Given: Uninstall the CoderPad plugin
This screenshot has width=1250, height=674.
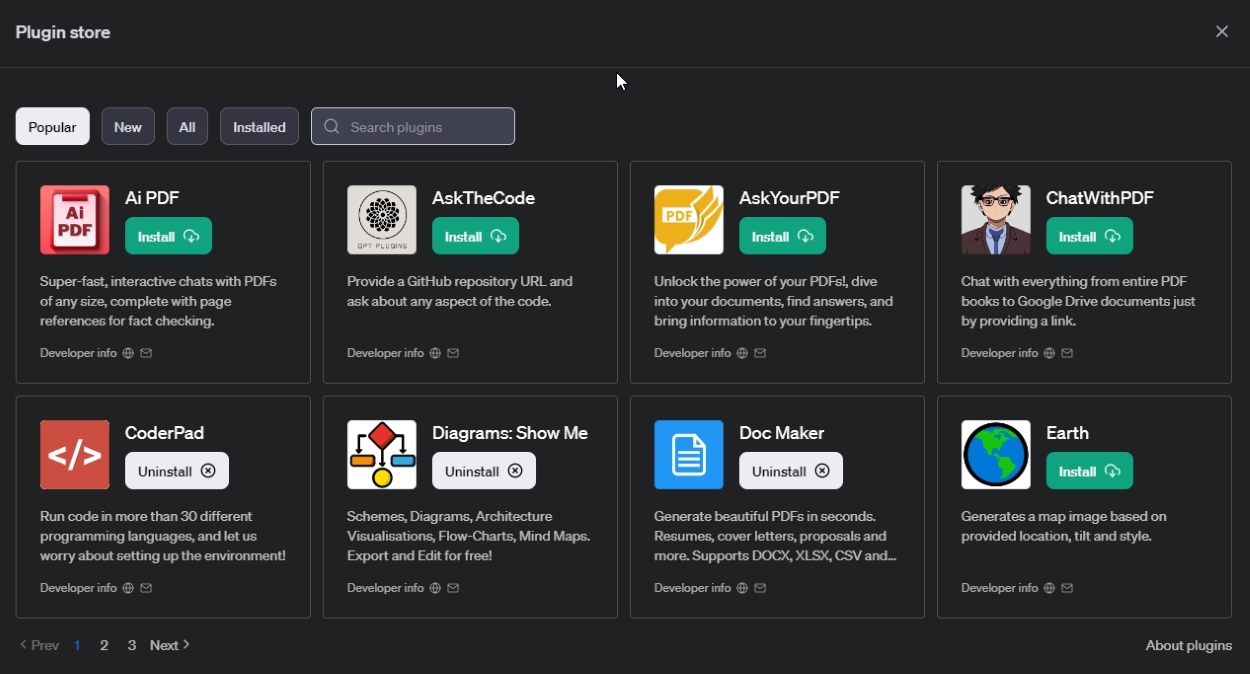Looking at the screenshot, I should pos(176,471).
